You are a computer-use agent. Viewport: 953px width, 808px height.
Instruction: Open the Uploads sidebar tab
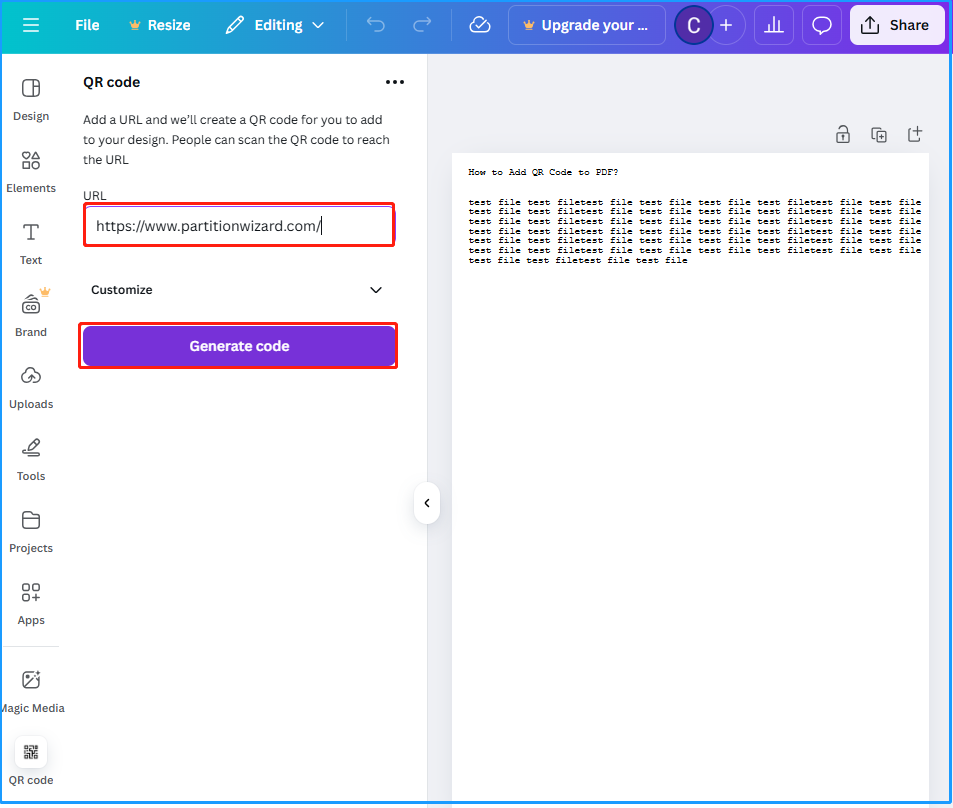[31, 388]
